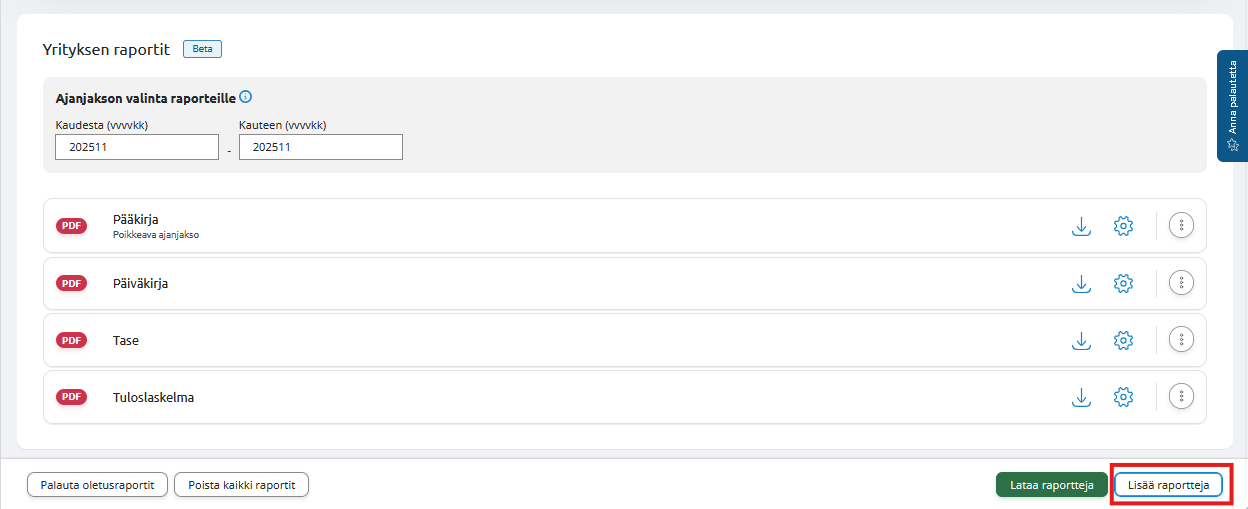Download the Päiväkirja report
The width and height of the screenshot is (1248, 509).
(x=1081, y=284)
